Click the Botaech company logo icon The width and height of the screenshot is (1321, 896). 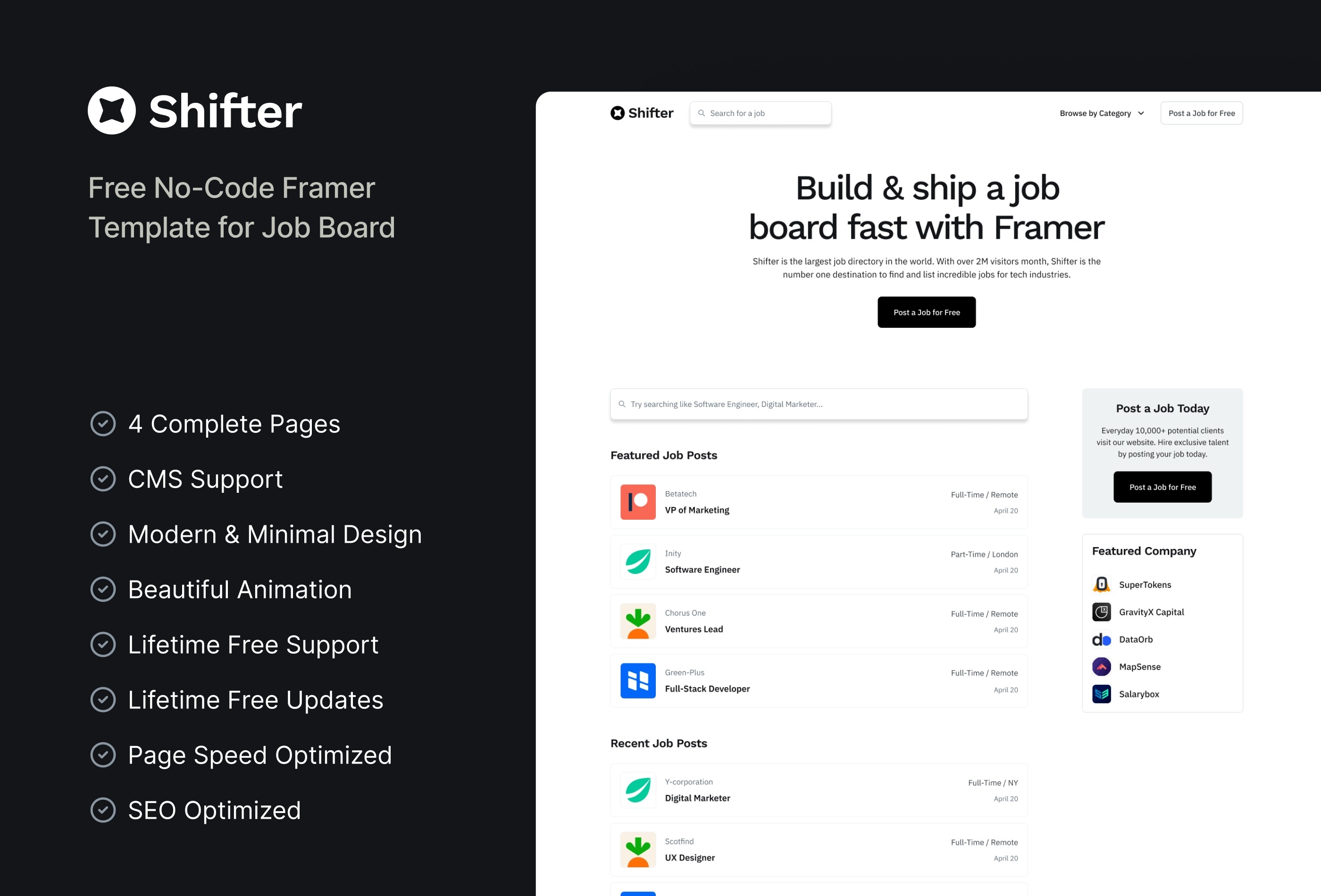[636, 500]
